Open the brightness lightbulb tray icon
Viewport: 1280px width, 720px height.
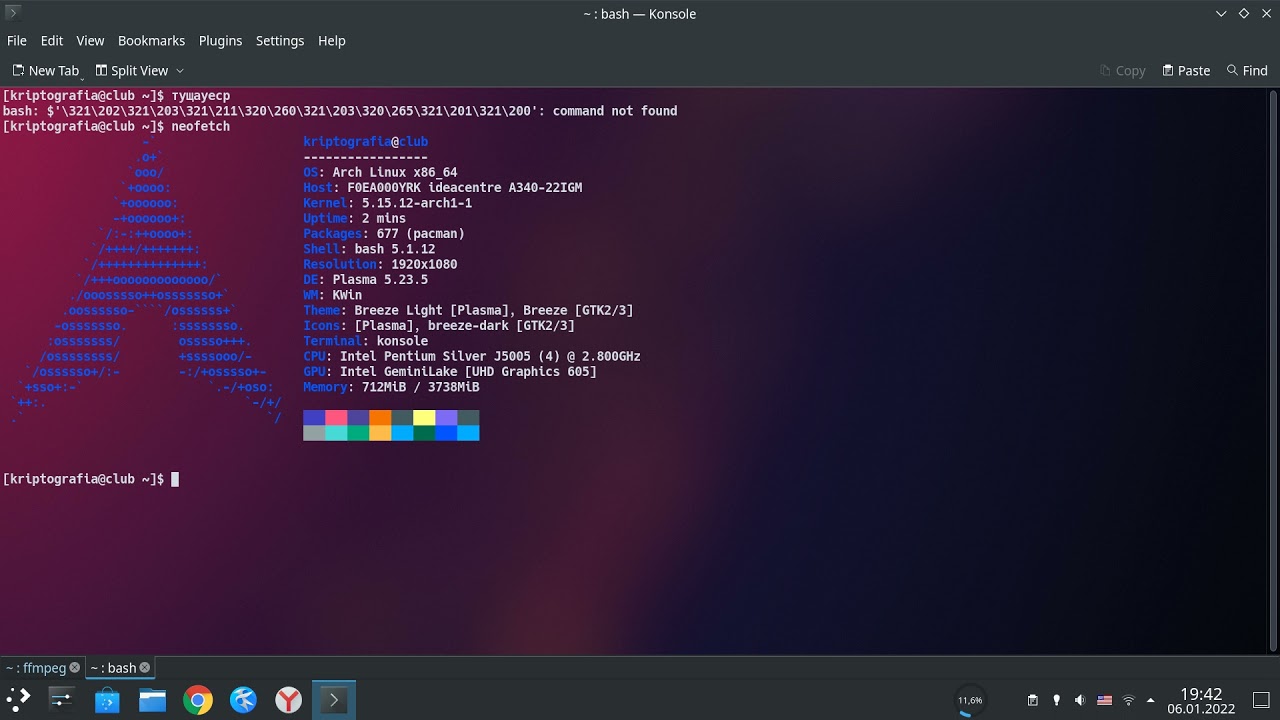coord(1056,700)
